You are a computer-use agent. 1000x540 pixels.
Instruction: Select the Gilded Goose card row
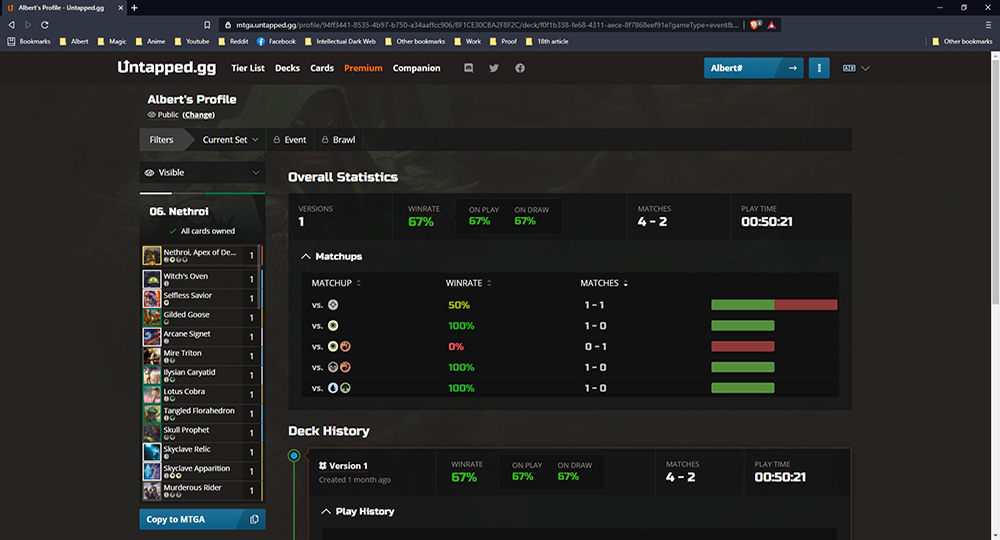(x=202, y=317)
